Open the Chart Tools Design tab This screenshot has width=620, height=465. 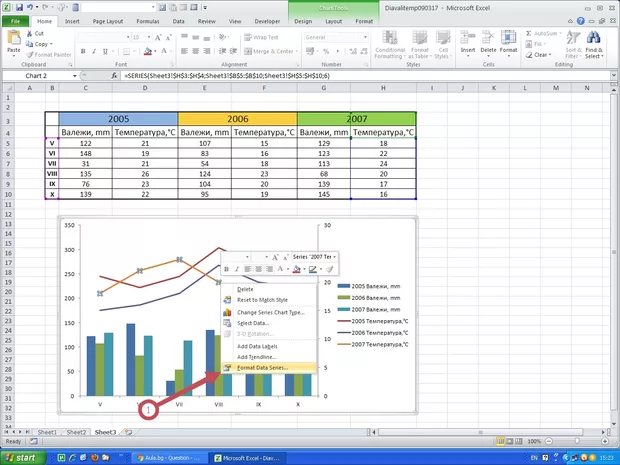pos(303,21)
